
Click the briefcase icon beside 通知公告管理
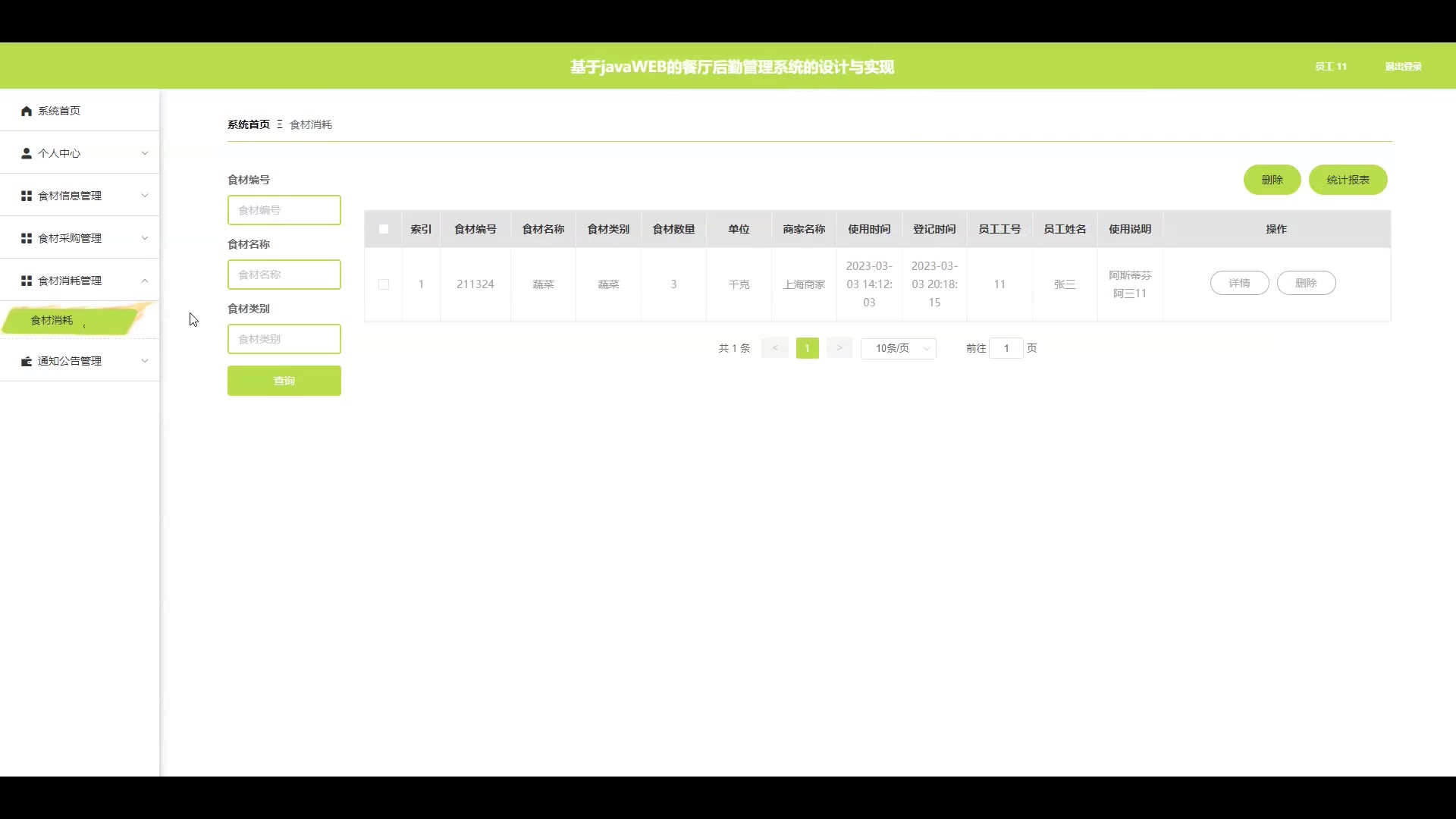(x=27, y=361)
